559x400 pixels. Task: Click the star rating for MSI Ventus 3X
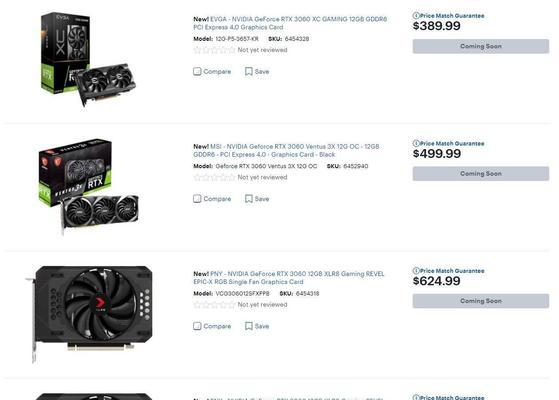(214, 177)
